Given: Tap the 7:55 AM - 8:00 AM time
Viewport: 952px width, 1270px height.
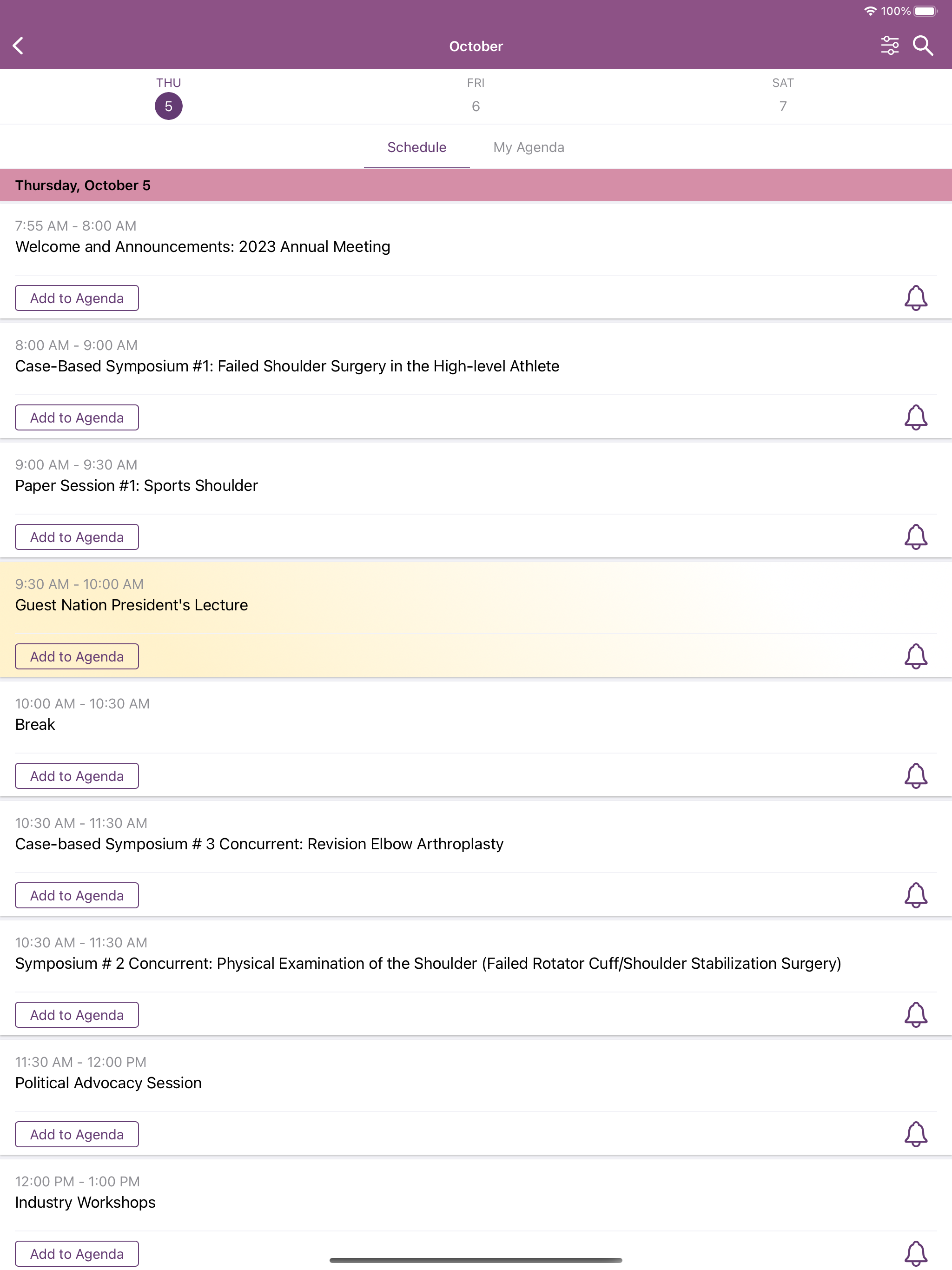Looking at the screenshot, I should (x=76, y=225).
